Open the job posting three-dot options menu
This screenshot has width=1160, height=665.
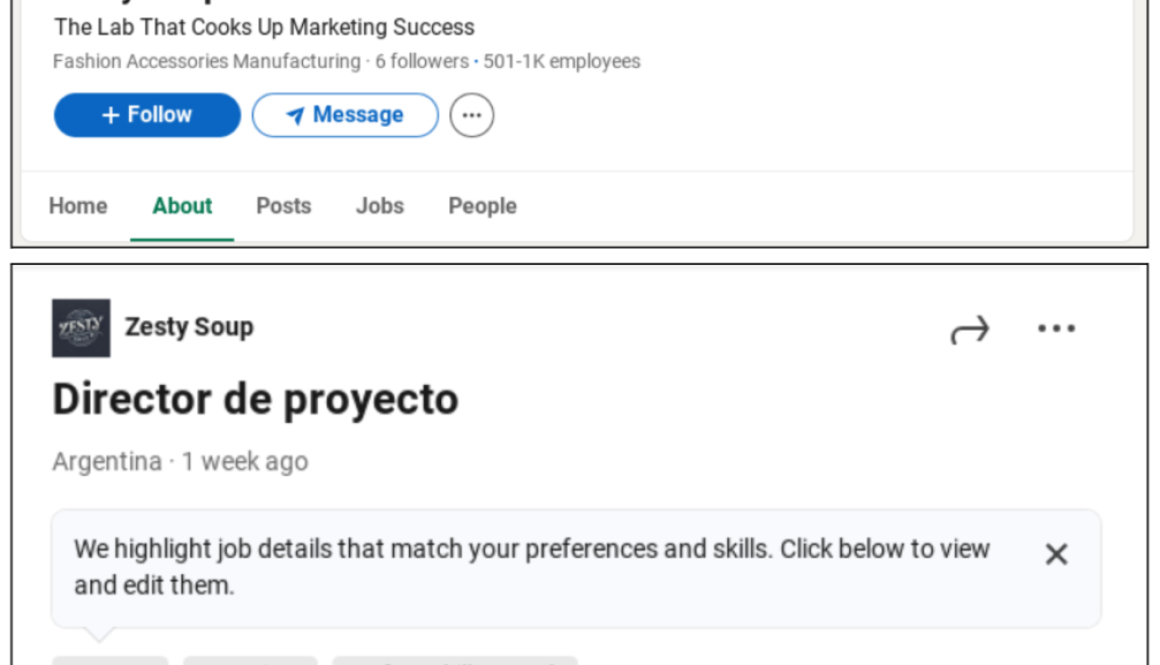pyautogui.click(x=1056, y=329)
